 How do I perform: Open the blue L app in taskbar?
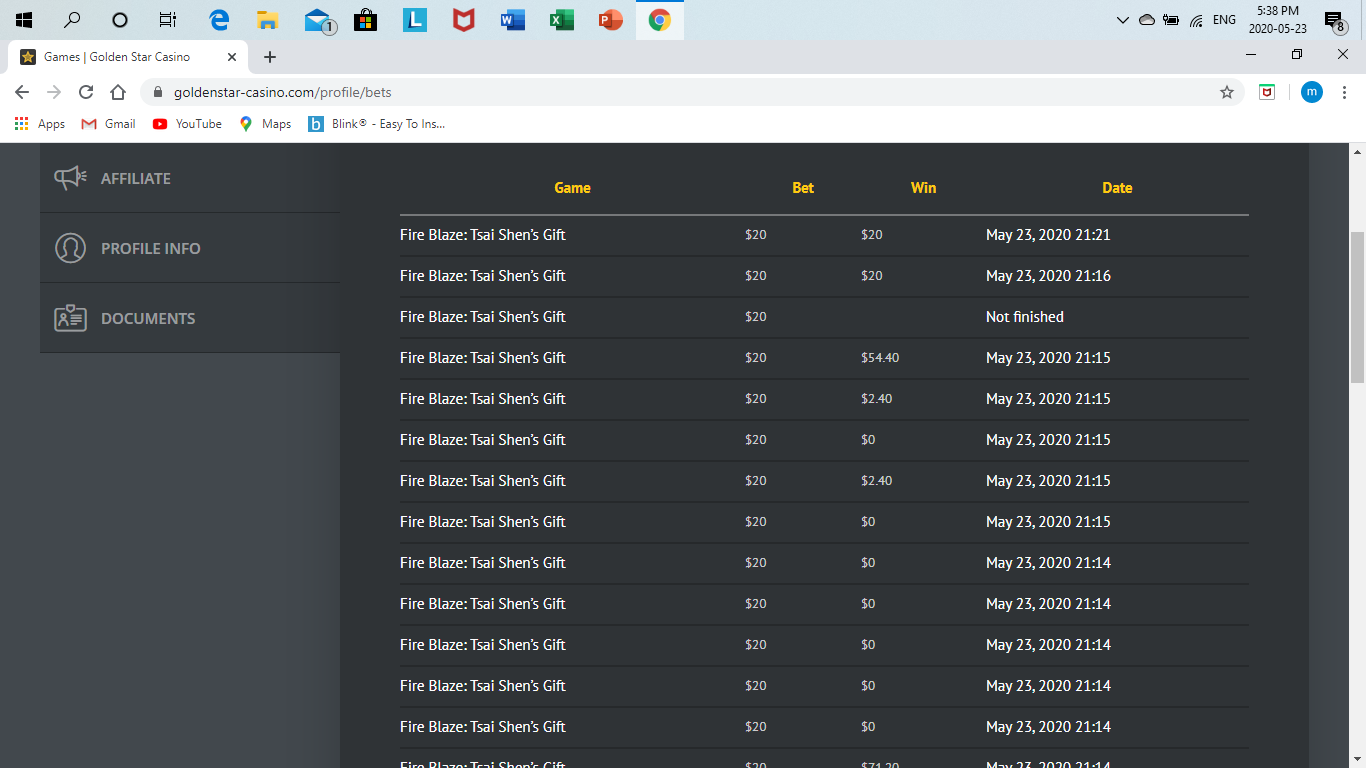(415, 20)
